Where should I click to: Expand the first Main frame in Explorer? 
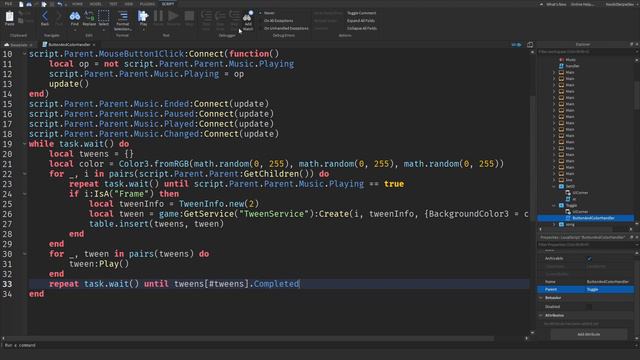pos(554,72)
